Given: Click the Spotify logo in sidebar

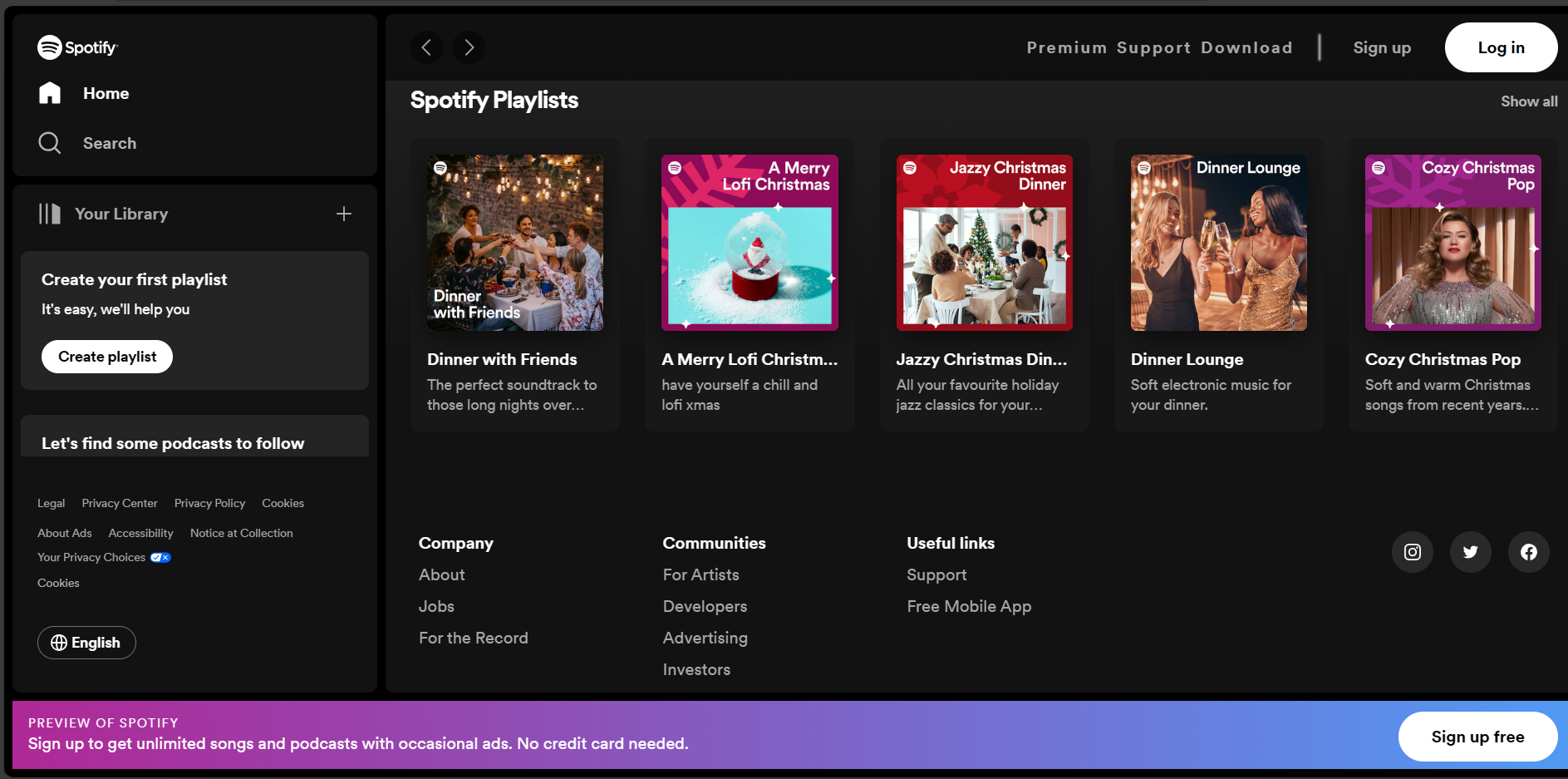Looking at the screenshot, I should [77, 47].
